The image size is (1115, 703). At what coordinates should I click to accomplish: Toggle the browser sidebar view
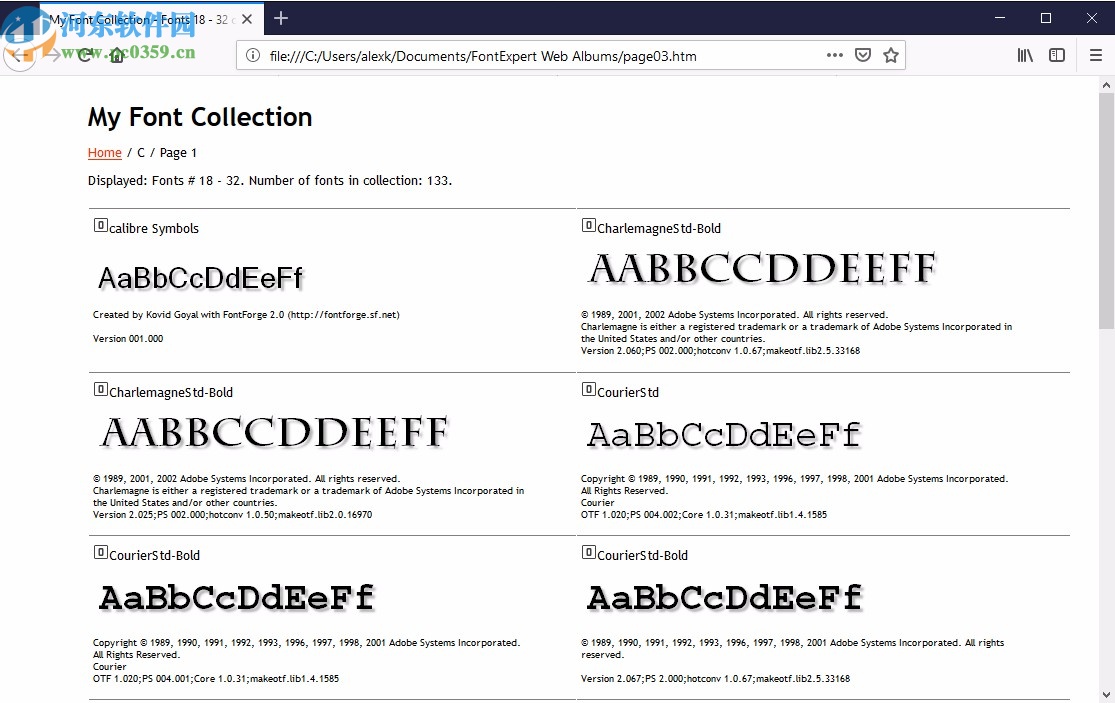coord(1057,55)
